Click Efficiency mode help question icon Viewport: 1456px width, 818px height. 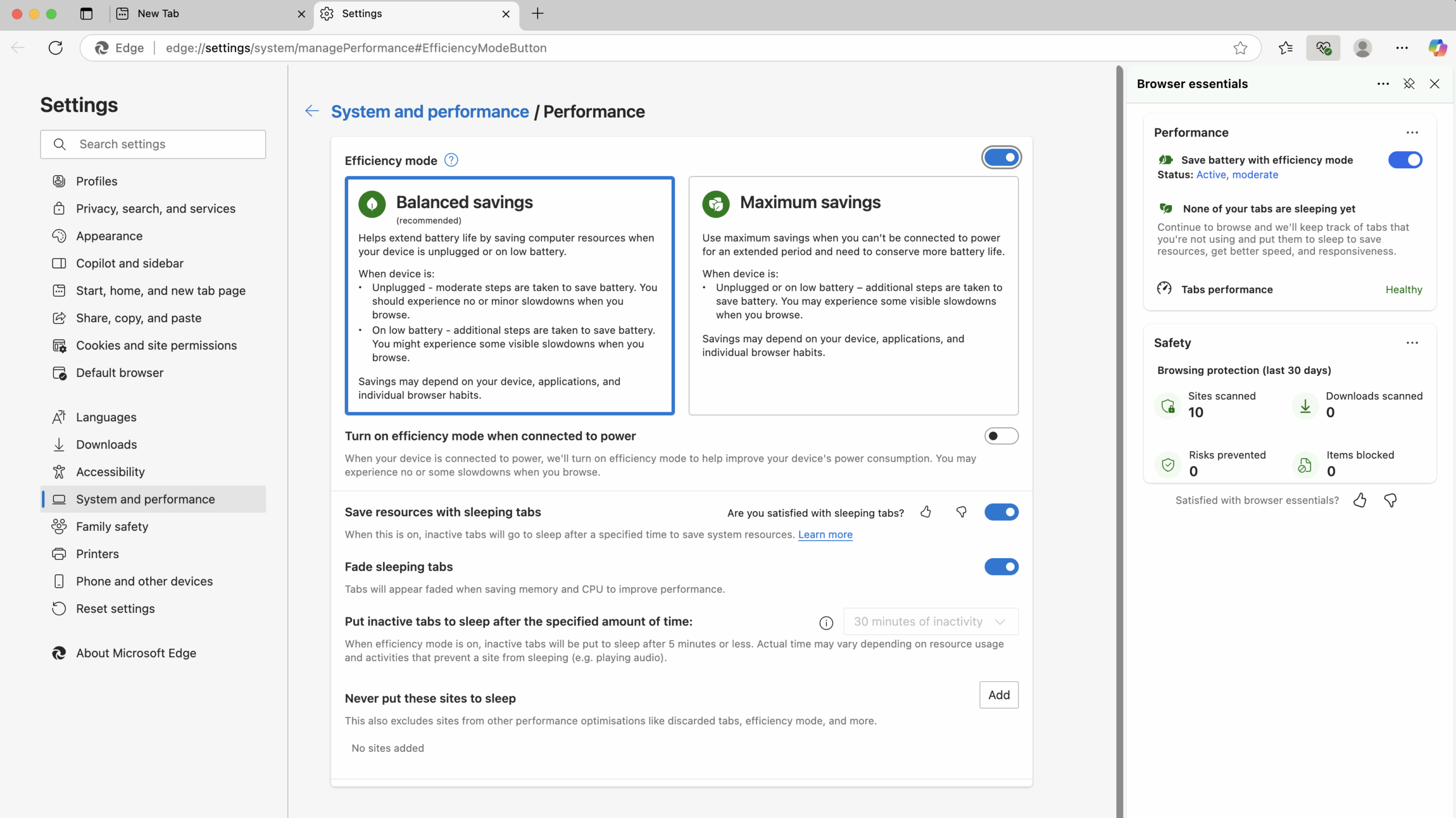(451, 160)
